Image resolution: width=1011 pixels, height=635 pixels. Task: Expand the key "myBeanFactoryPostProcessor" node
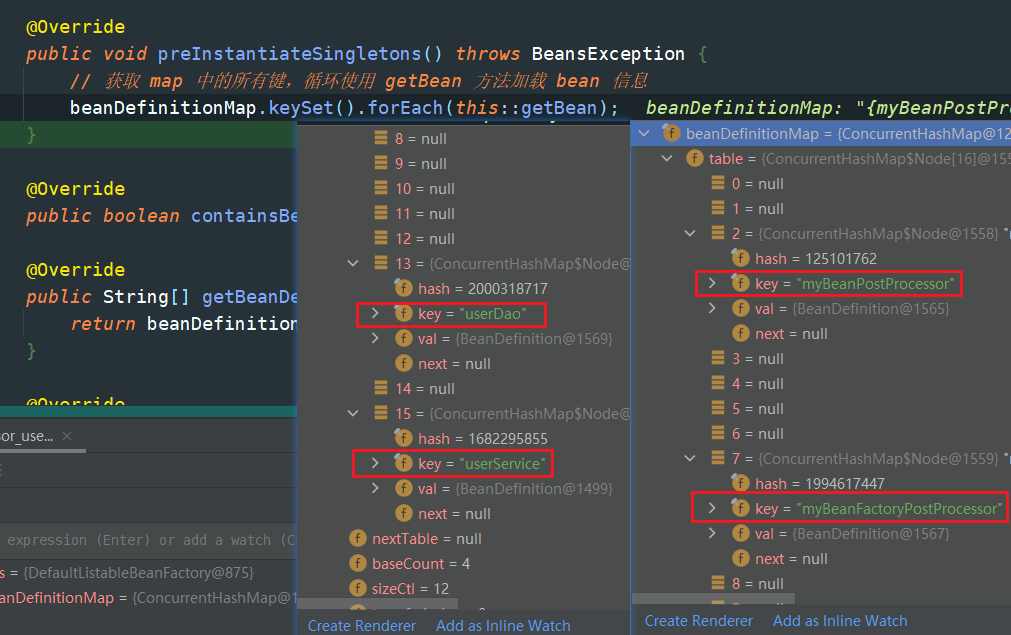[x=712, y=509]
